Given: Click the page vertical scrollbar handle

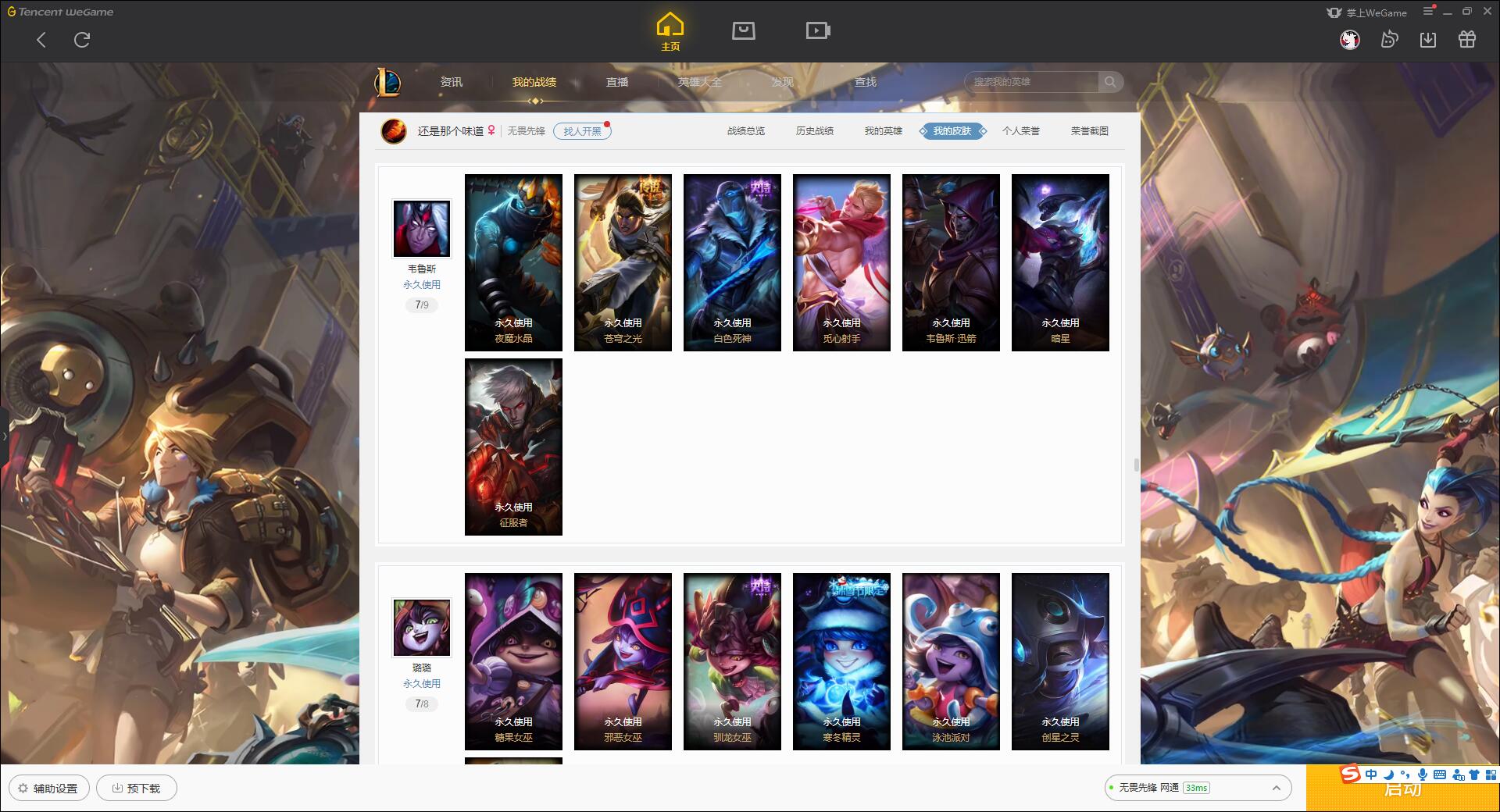Looking at the screenshot, I should point(1136,465).
